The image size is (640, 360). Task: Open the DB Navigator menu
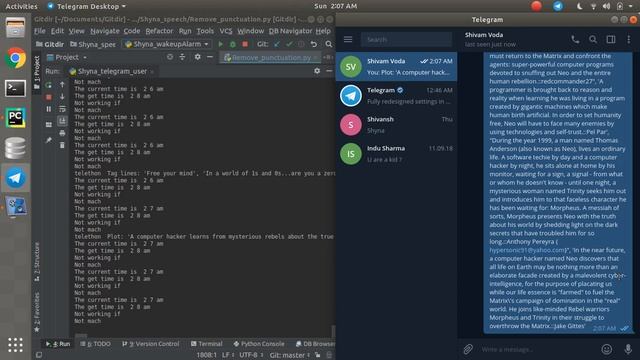(290, 31)
